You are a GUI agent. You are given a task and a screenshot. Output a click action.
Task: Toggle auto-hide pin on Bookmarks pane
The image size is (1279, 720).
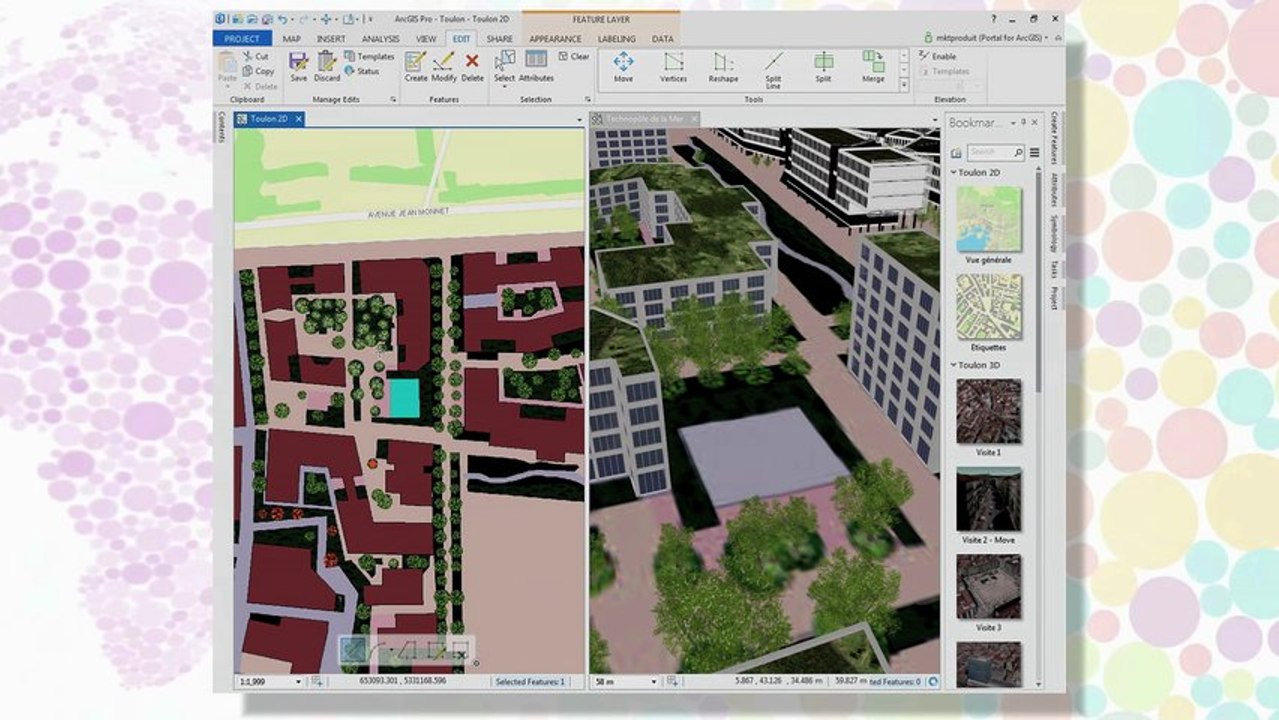[1023, 122]
